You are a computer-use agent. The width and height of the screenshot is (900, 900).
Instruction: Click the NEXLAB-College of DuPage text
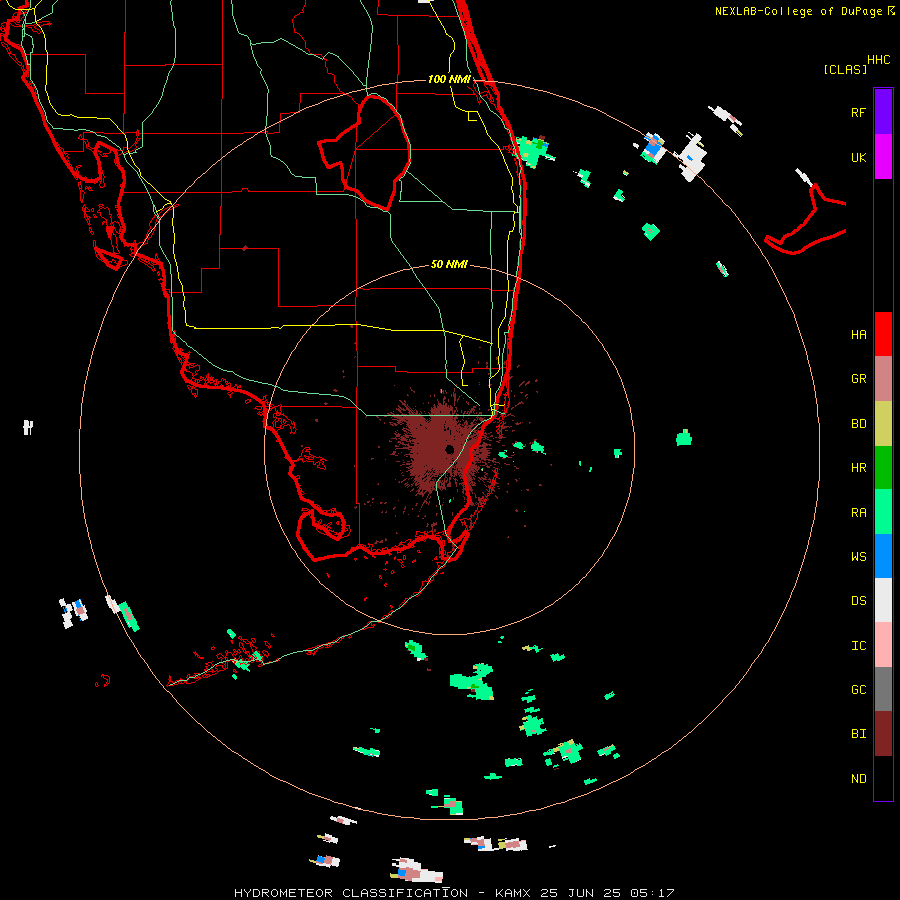(x=800, y=11)
